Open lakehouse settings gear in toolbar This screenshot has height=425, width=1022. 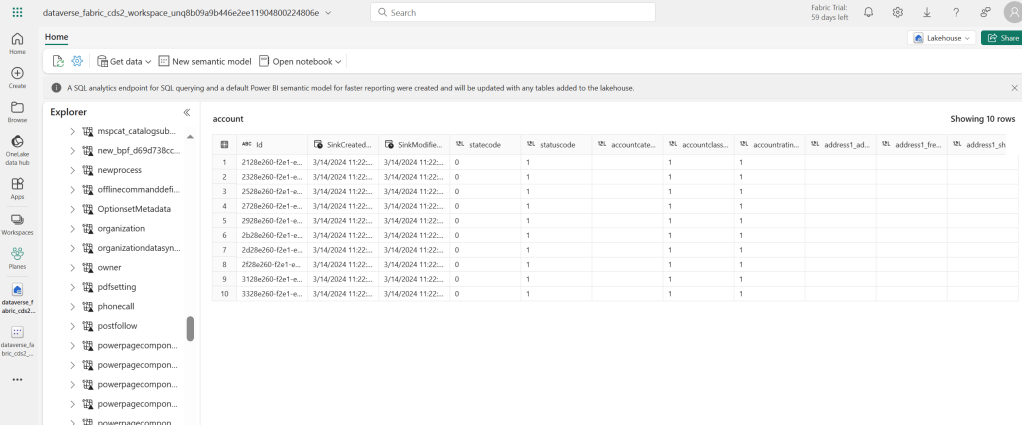pos(77,61)
